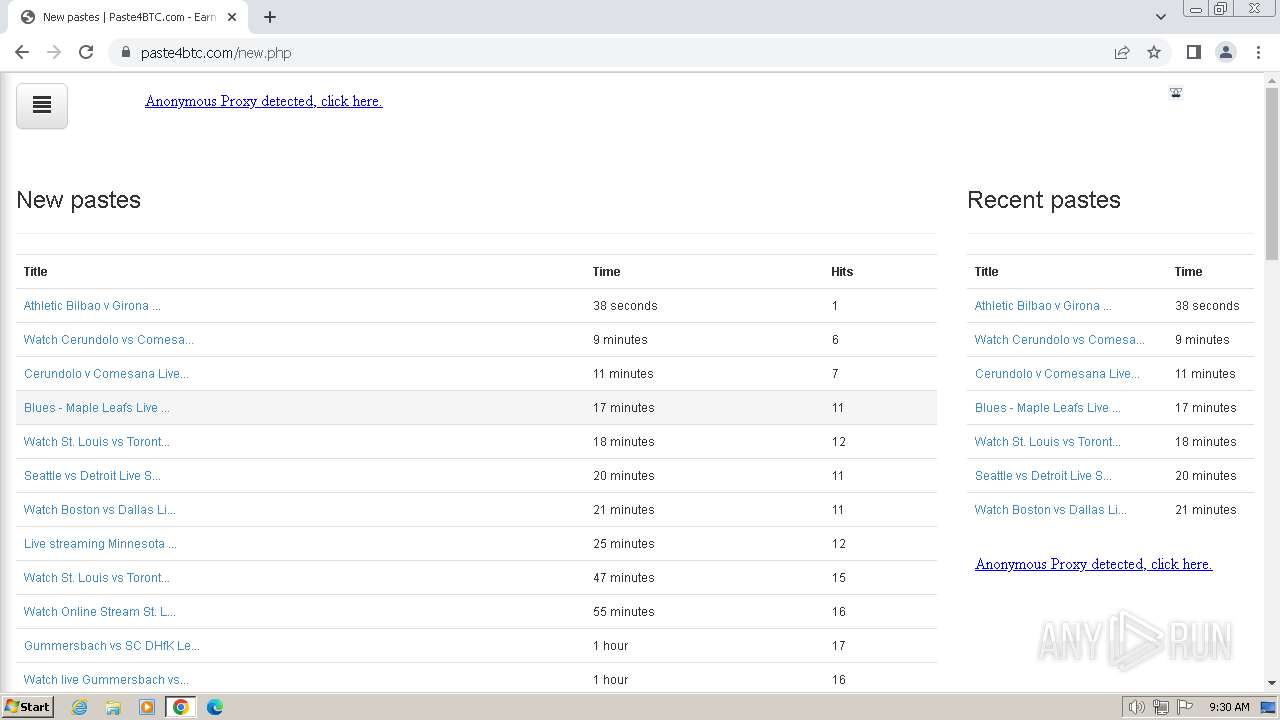Image resolution: width=1280 pixels, height=720 pixels.
Task: Select the New pastes browser tab
Action: click(x=128, y=17)
